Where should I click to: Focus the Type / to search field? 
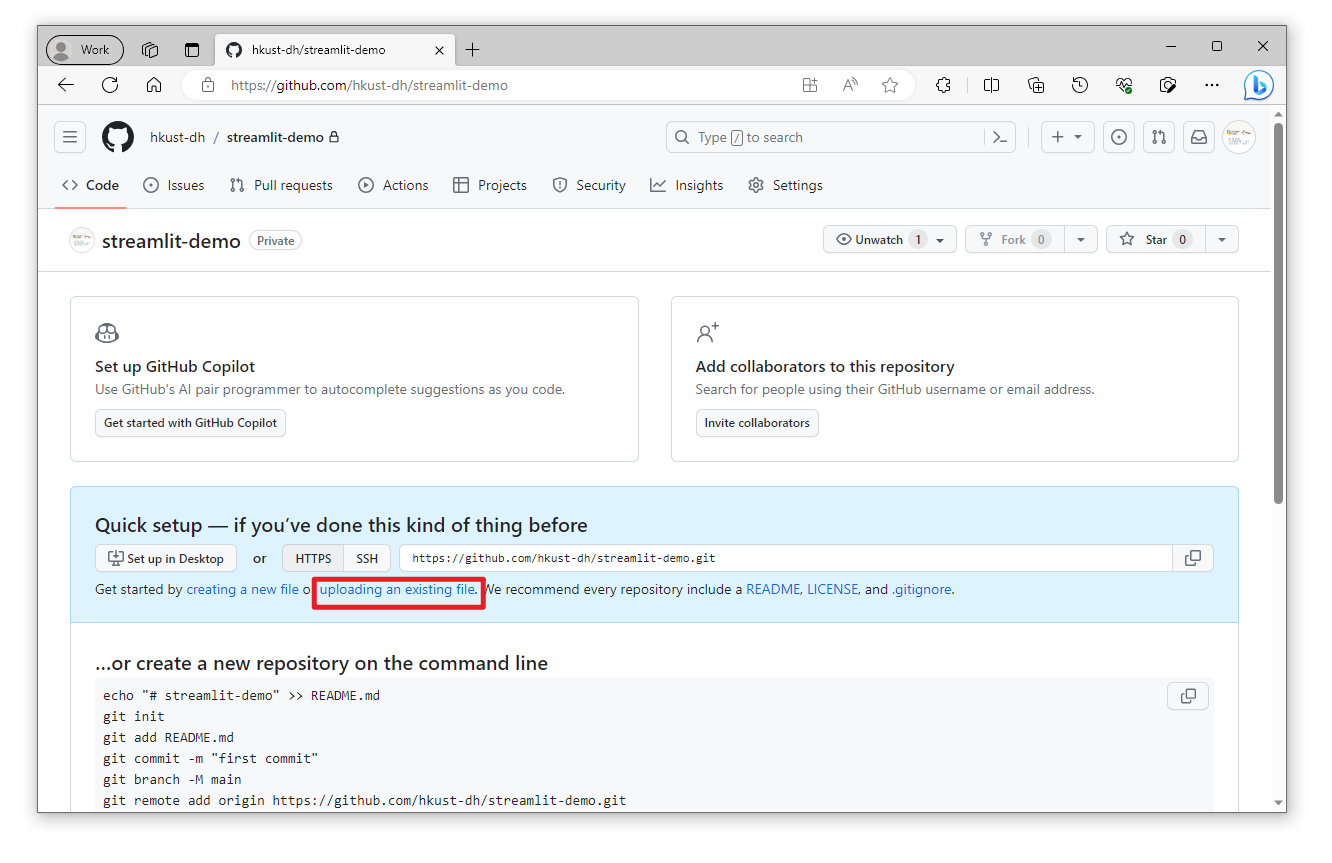click(x=826, y=137)
